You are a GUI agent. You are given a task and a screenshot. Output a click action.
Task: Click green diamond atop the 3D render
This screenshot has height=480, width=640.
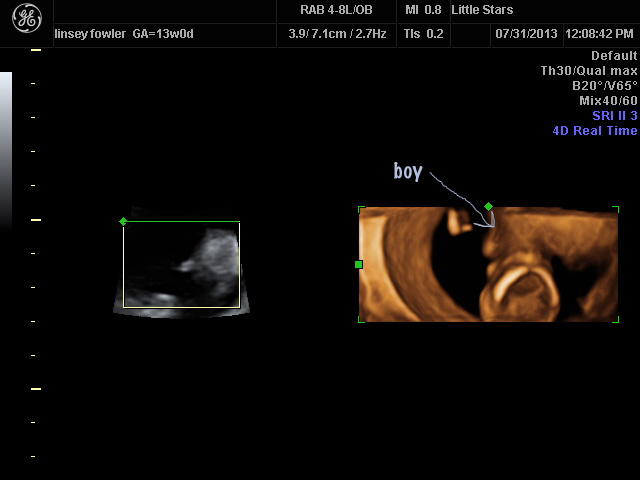(x=488, y=207)
